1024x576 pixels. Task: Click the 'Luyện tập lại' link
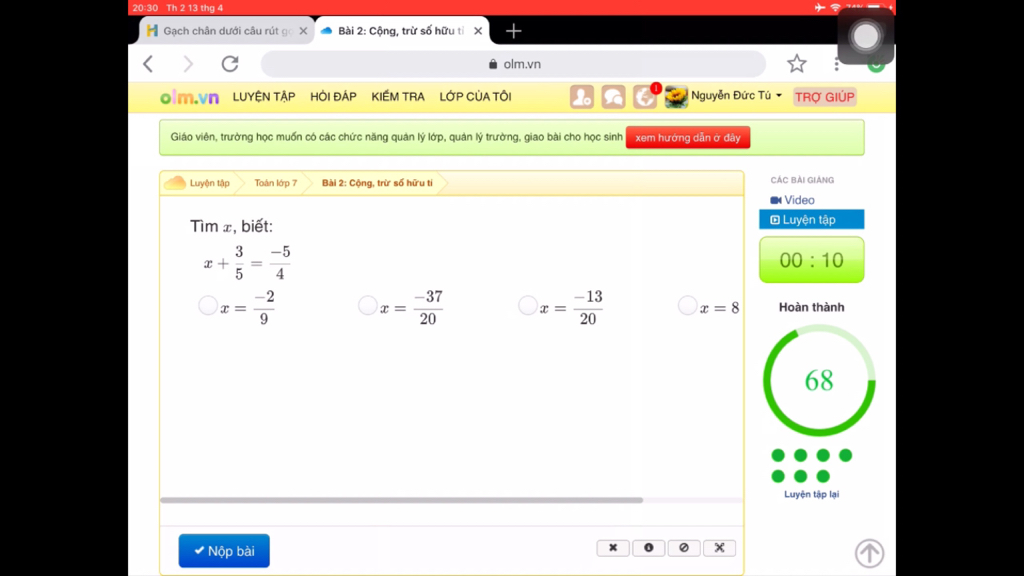click(x=811, y=494)
